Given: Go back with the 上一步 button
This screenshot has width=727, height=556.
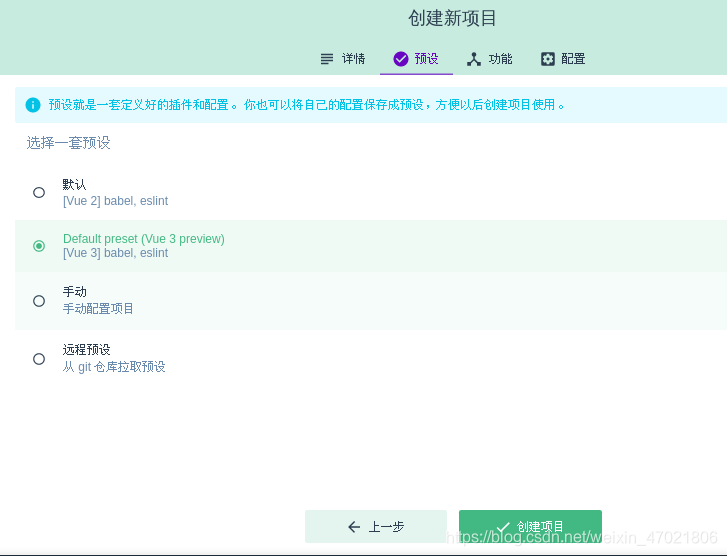Looking at the screenshot, I should (376, 526).
